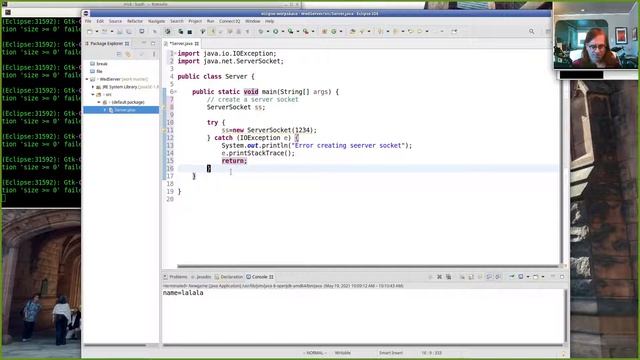
Task: Fold the imports at line 1
Action: click(x=176, y=53)
